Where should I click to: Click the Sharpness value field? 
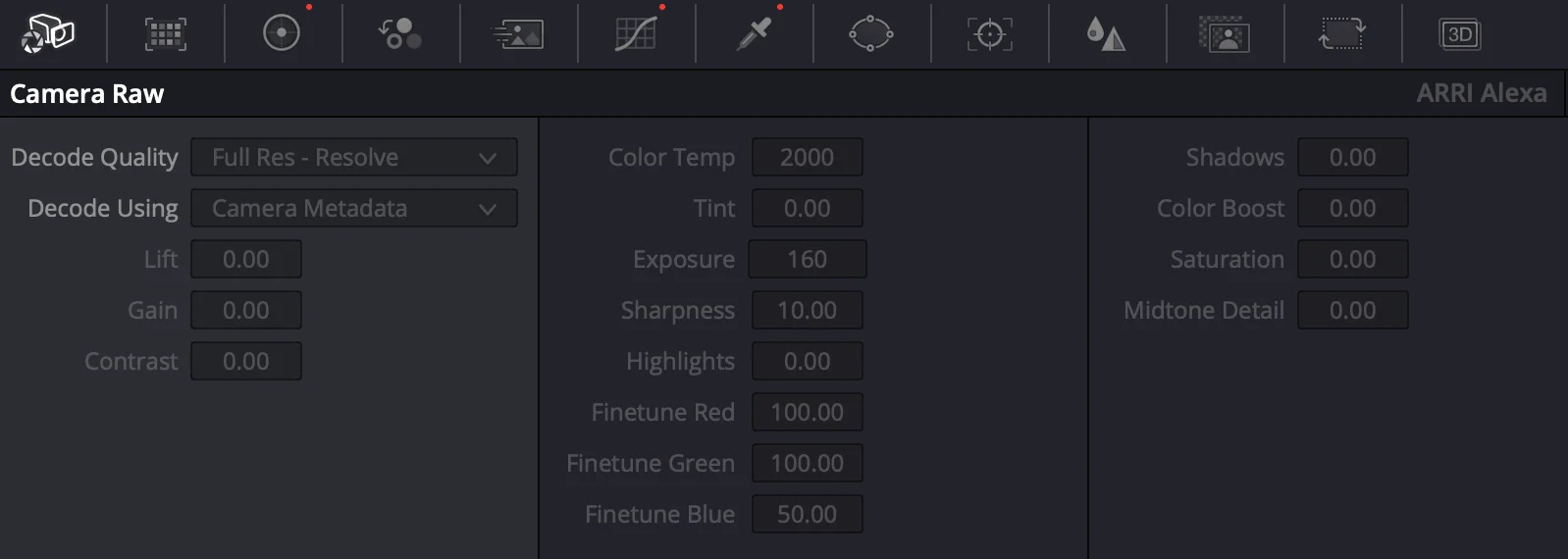[x=808, y=310]
